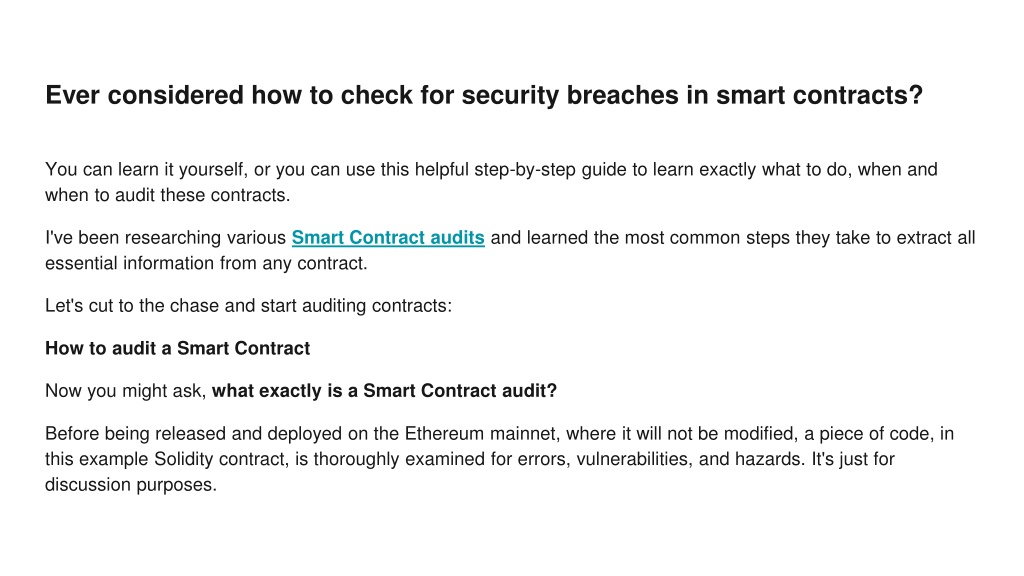The height and width of the screenshot is (576, 1024).
Task: Click the bold 'what exactly is a Smart Contract audit?' text
Action: click(385, 391)
